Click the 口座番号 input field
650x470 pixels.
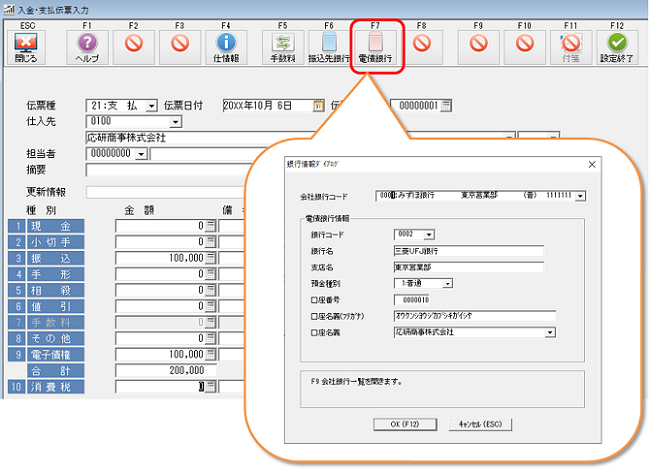point(415,299)
